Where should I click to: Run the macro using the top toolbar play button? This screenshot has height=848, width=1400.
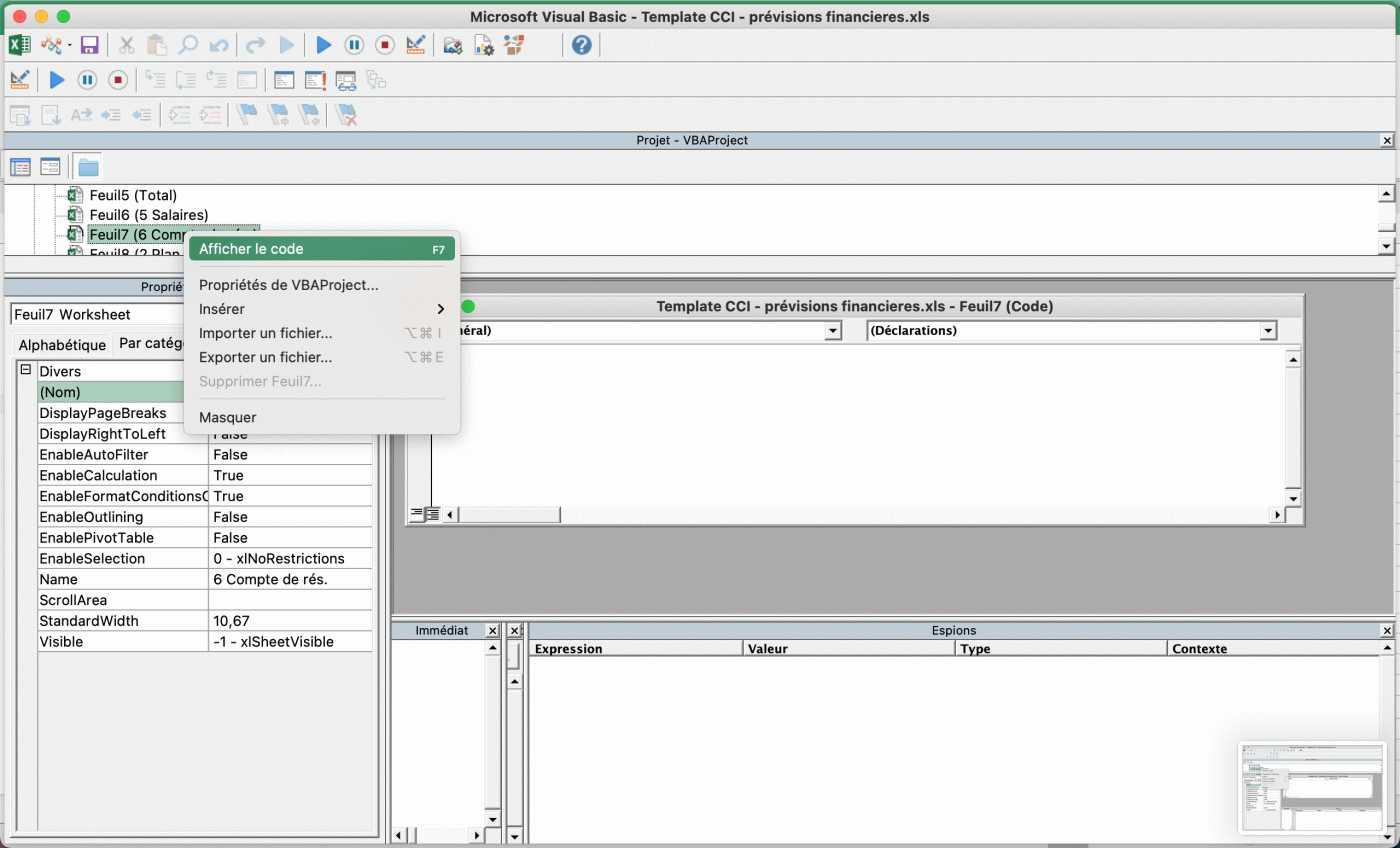[x=323, y=45]
